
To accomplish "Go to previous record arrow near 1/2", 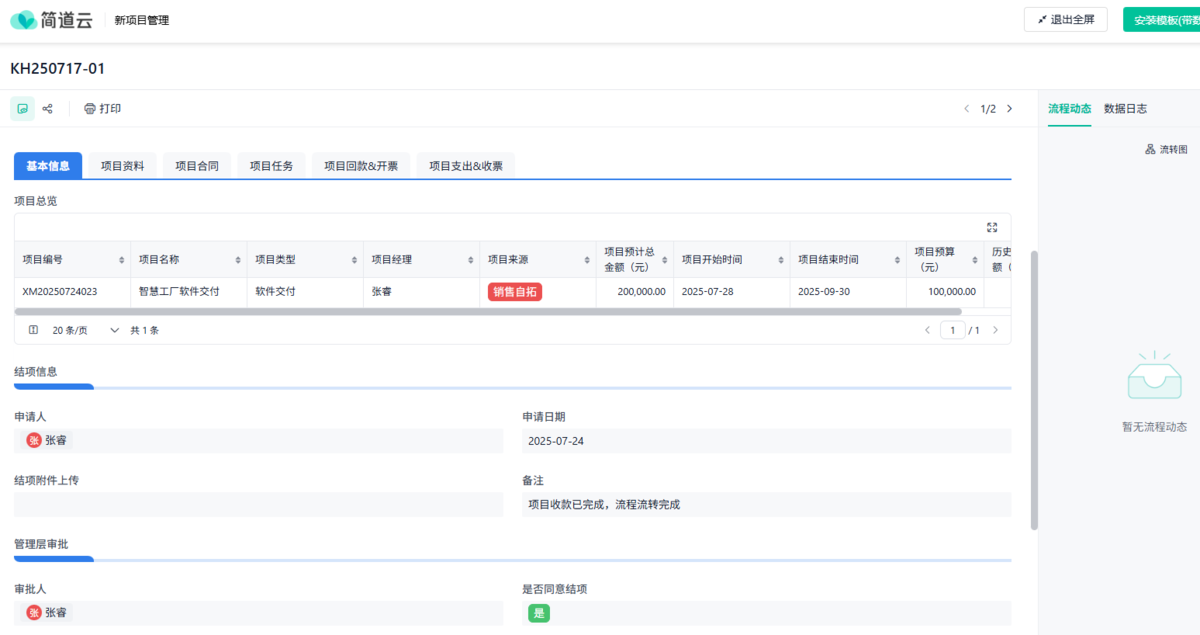I will (x=966, y=108).
